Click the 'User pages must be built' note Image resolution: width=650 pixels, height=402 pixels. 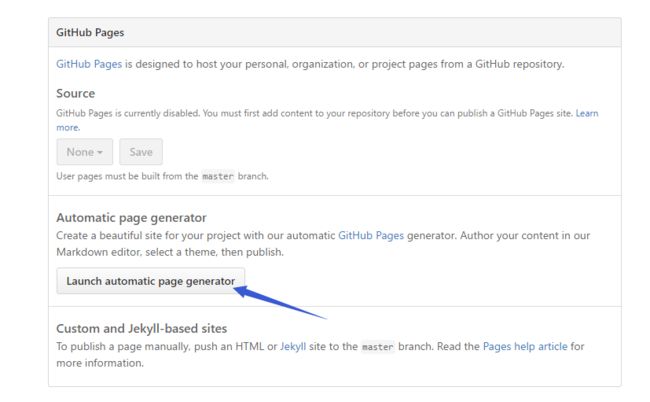point(162,176)
